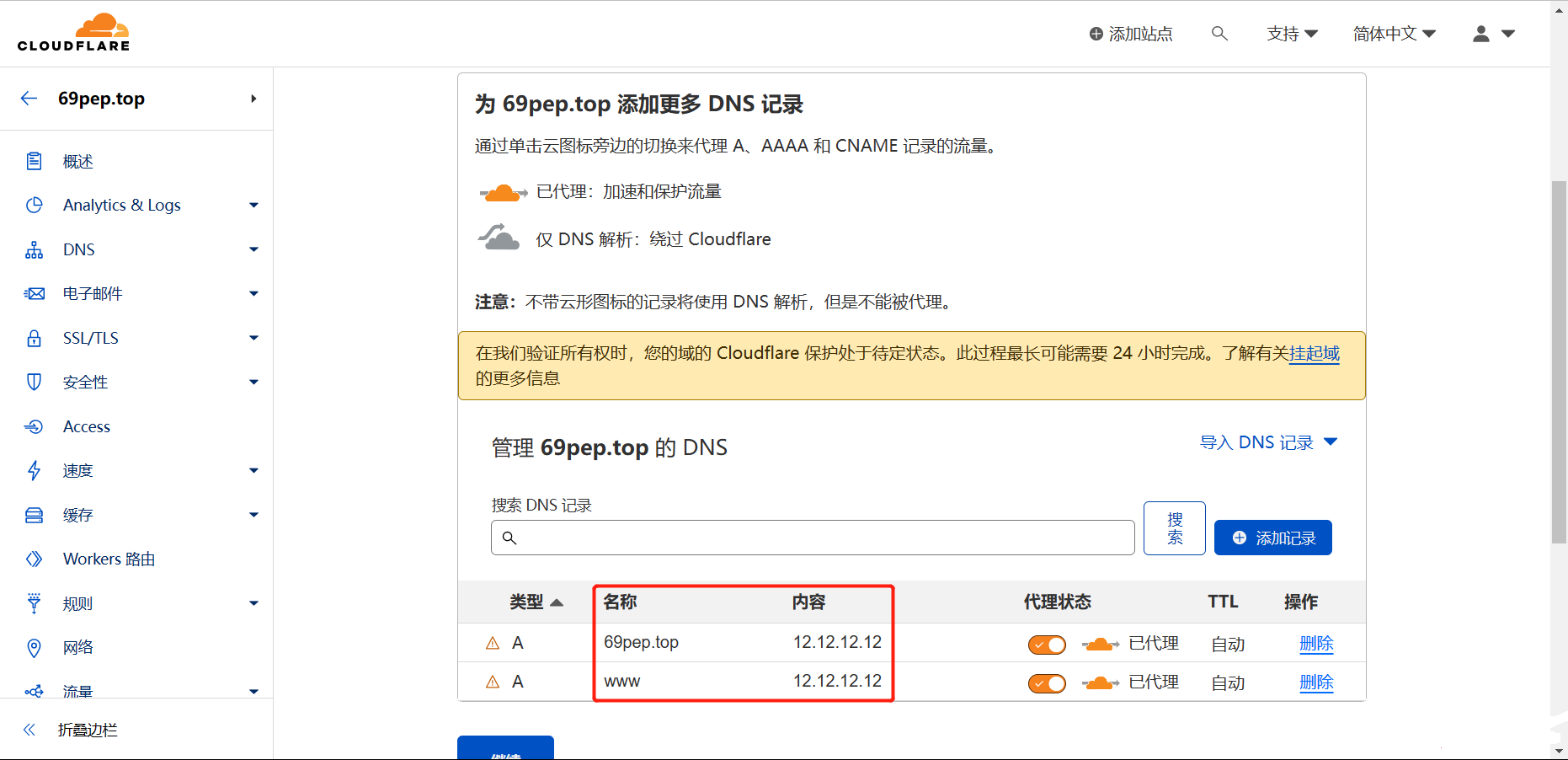1568x760 pixels.
Task: Click the orange cloud icon in the 69pep.top row
Action: pos(1100,644)
